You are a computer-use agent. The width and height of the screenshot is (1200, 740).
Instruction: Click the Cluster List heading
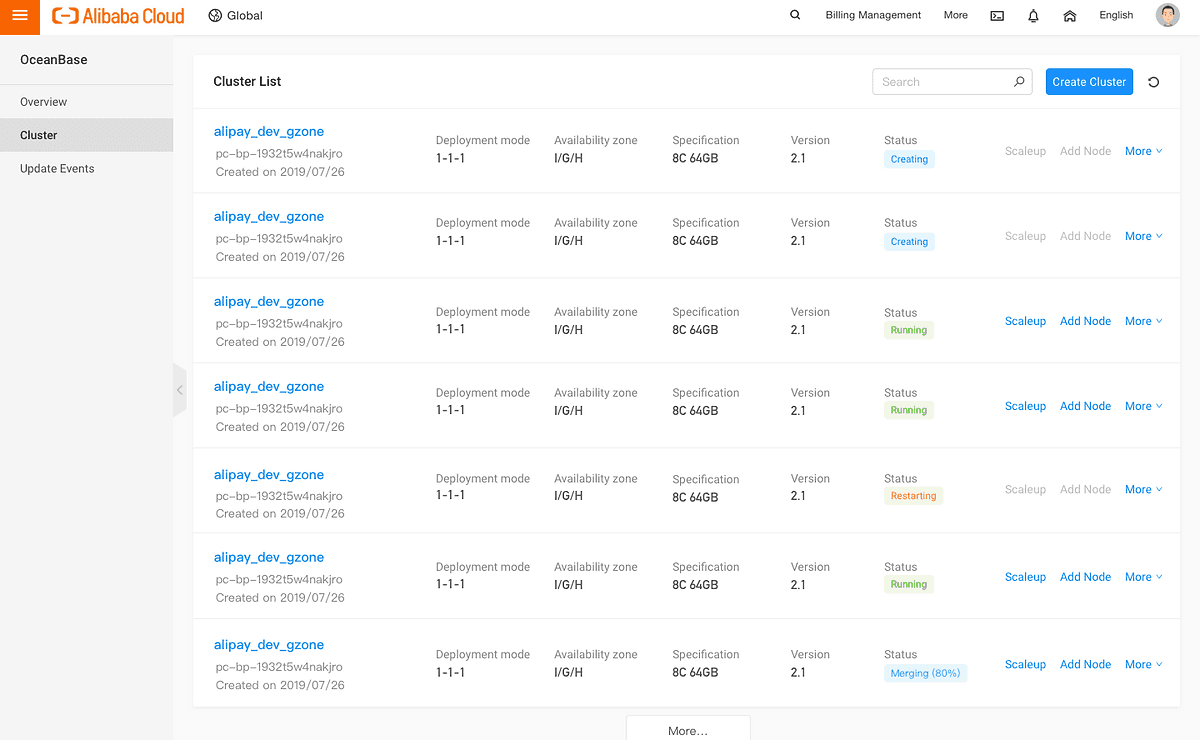(247, 82)
